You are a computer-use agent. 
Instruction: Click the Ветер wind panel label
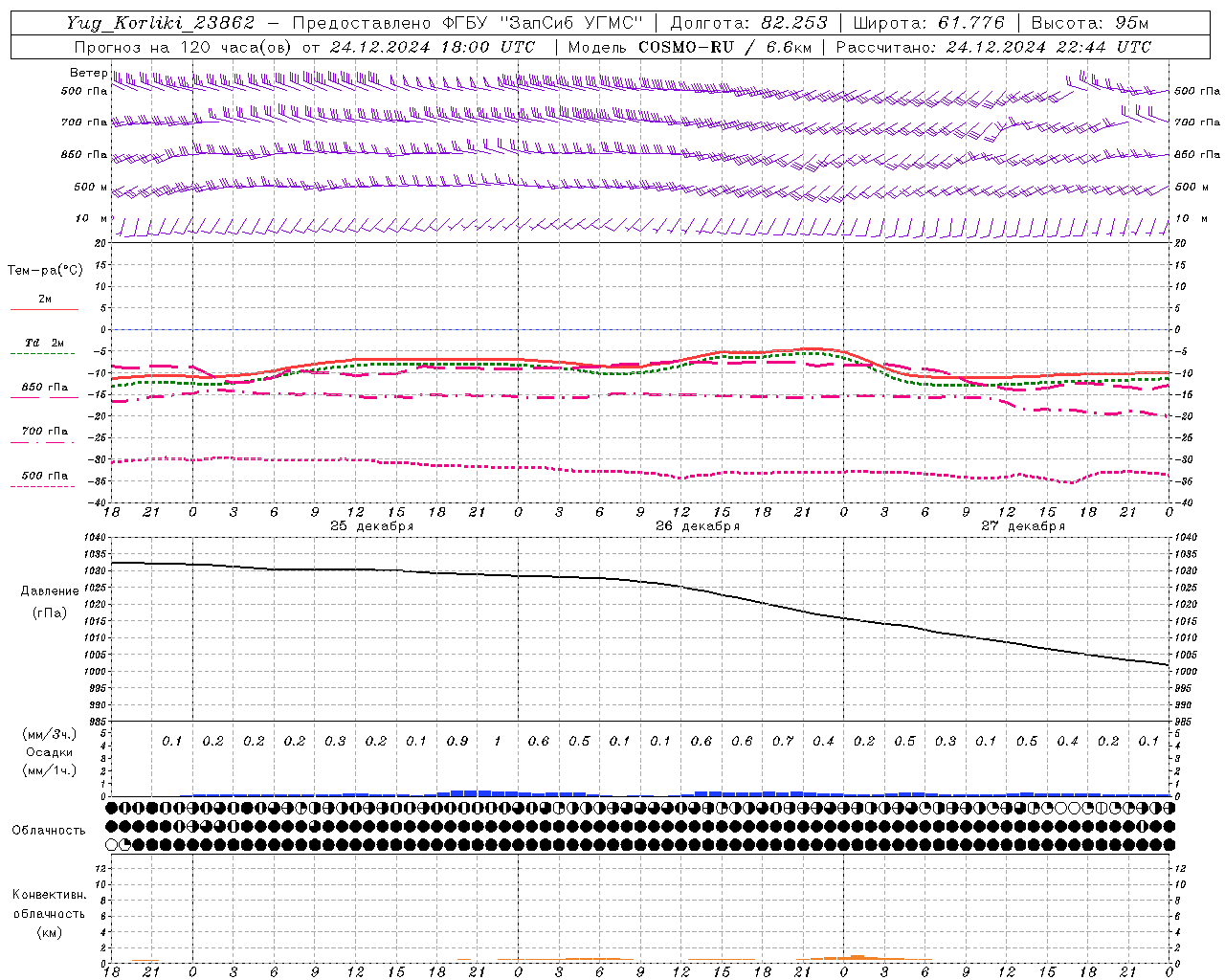coord(88,73)
